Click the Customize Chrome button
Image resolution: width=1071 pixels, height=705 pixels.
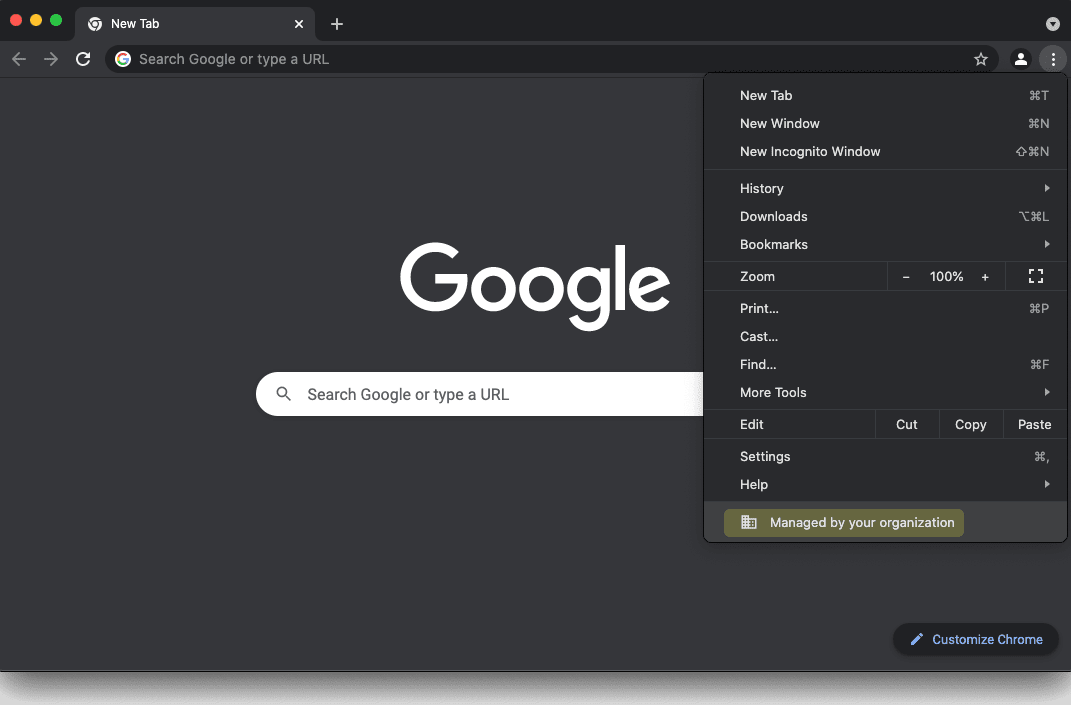pyautogui.click(x=976, y=639)
